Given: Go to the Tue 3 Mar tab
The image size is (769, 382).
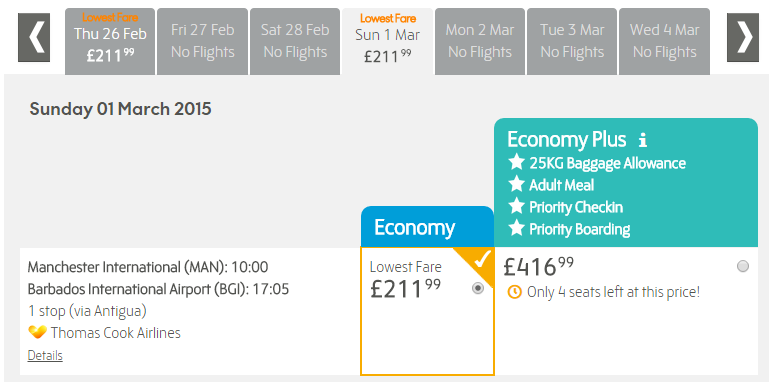Looking at the screenshot, I should [x=572, y=42].
